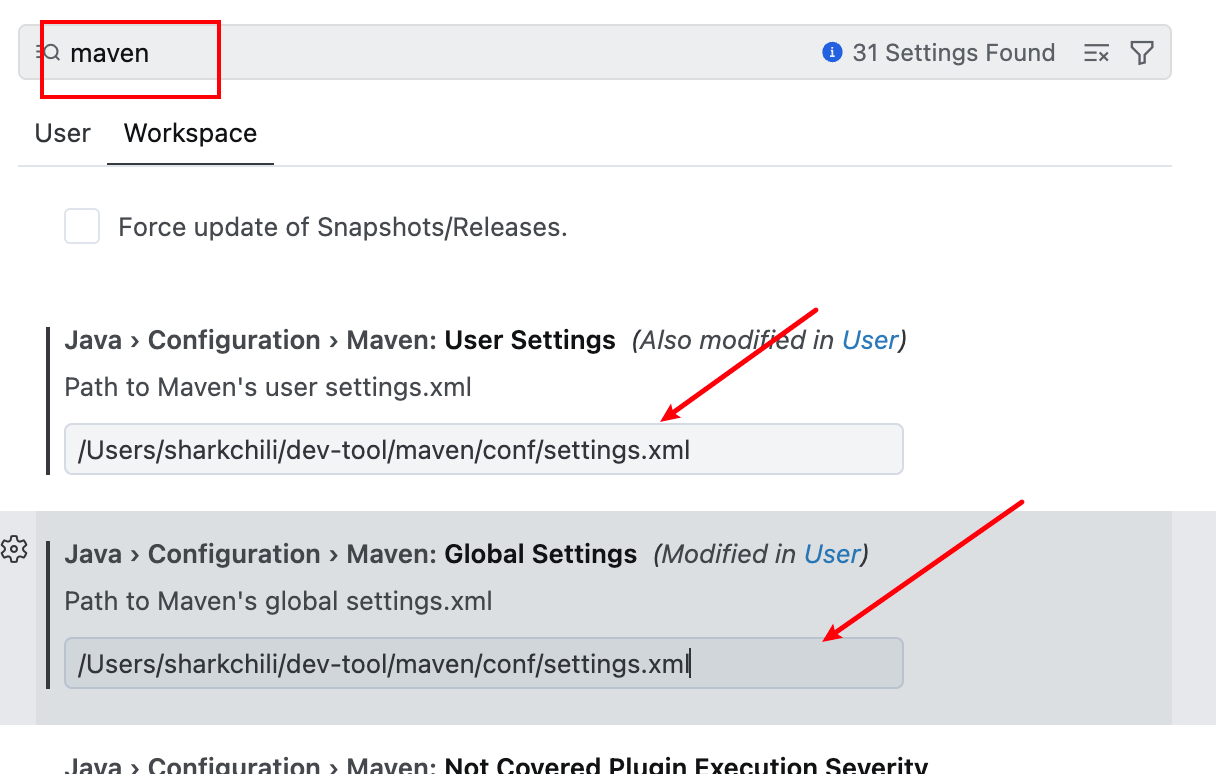1216x774 pixels.
Task: Switch to the User settings tab
Action: [x=63, y=133]
